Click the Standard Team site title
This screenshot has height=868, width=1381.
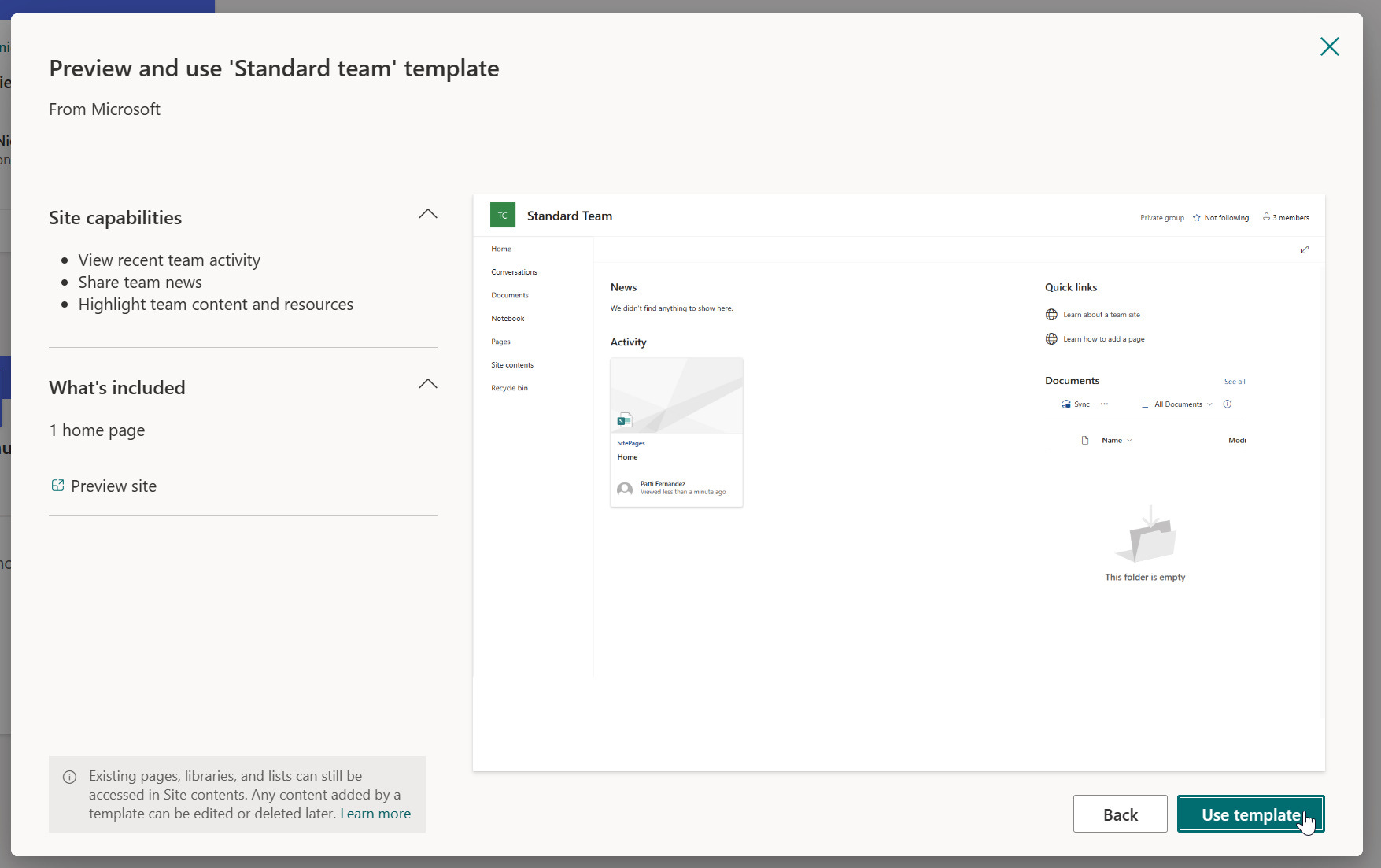coord(569,216)
